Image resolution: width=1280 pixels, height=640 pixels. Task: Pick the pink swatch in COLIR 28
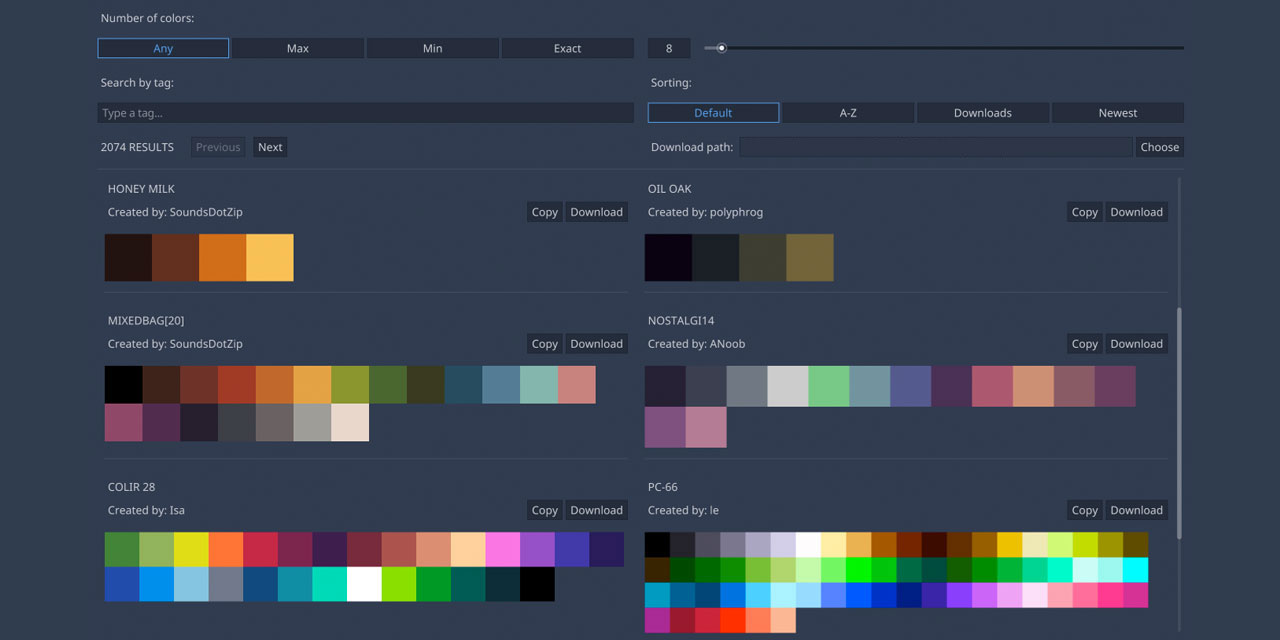503,550
